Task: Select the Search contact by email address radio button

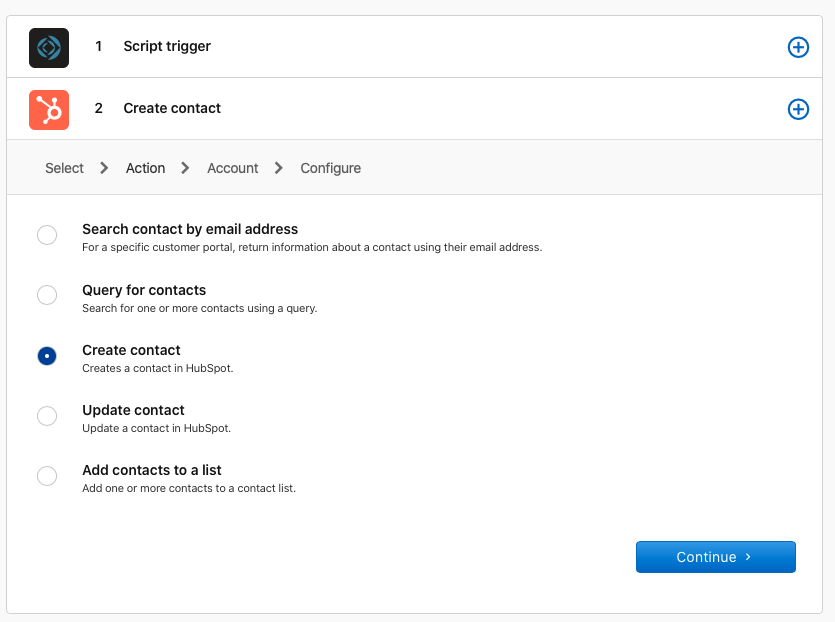Action: [x=47, y=236]
